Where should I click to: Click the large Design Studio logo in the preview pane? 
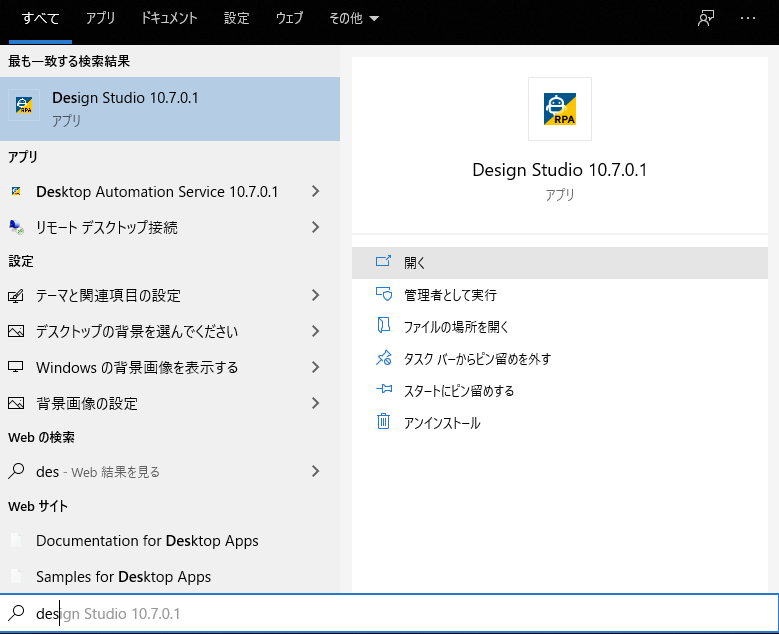(559, 109)
